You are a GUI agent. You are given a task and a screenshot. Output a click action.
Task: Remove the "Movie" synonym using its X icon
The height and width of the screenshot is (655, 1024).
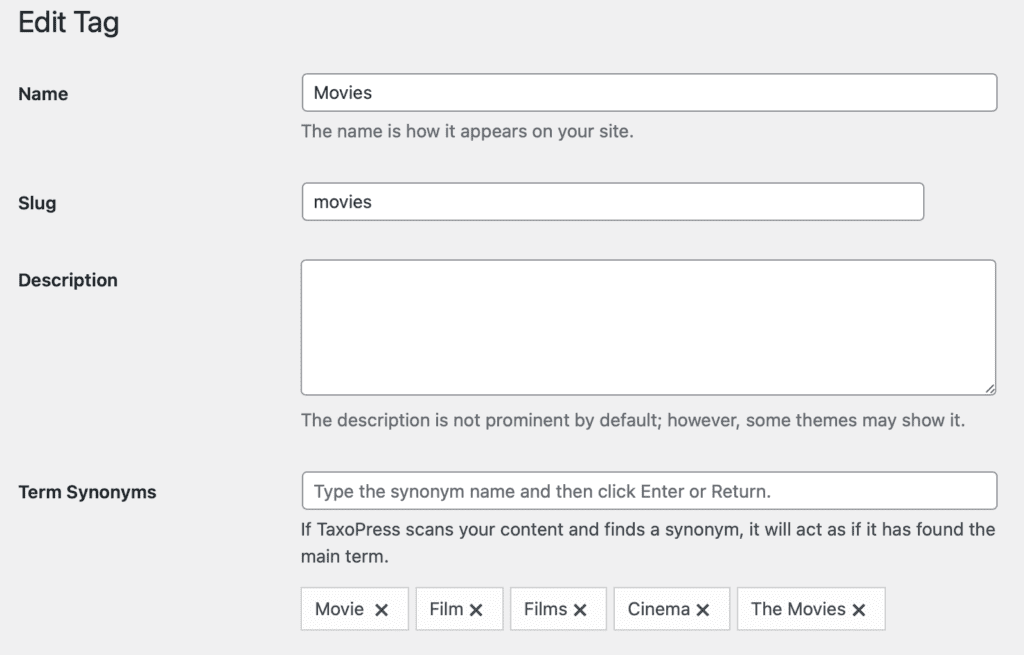(381, 610)
